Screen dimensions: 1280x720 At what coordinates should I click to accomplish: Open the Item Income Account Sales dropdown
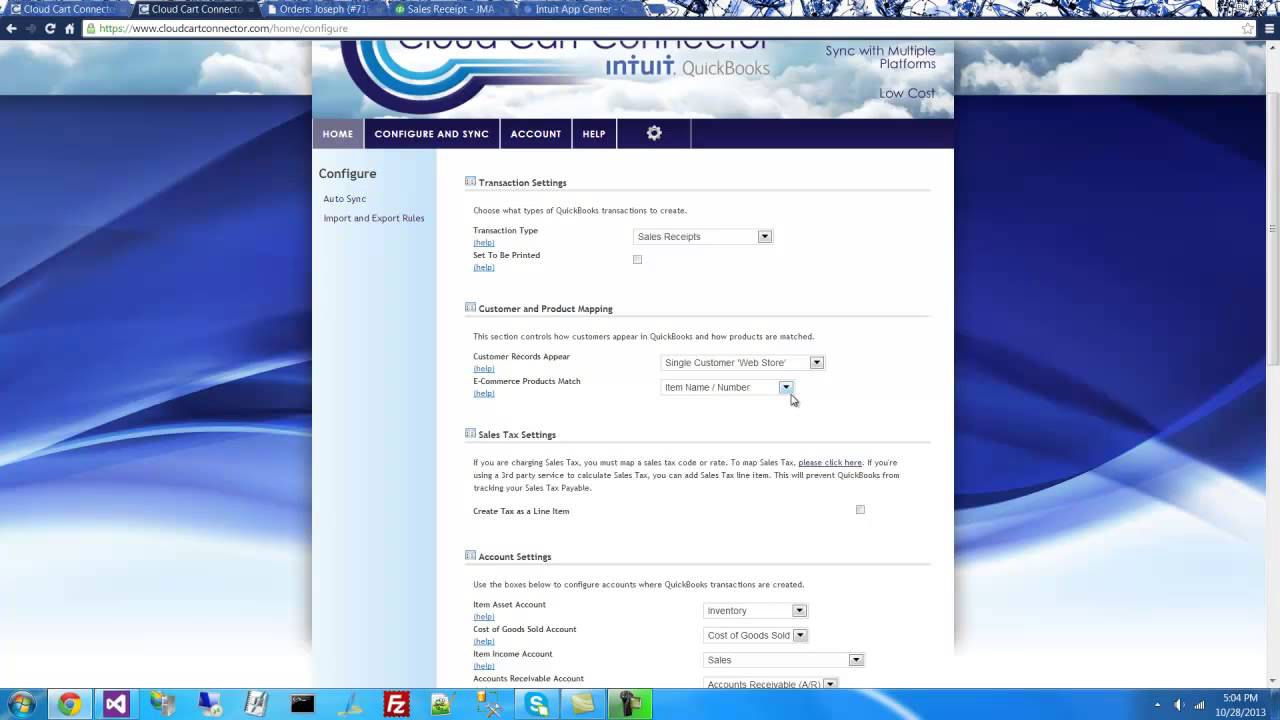point(783,660)
